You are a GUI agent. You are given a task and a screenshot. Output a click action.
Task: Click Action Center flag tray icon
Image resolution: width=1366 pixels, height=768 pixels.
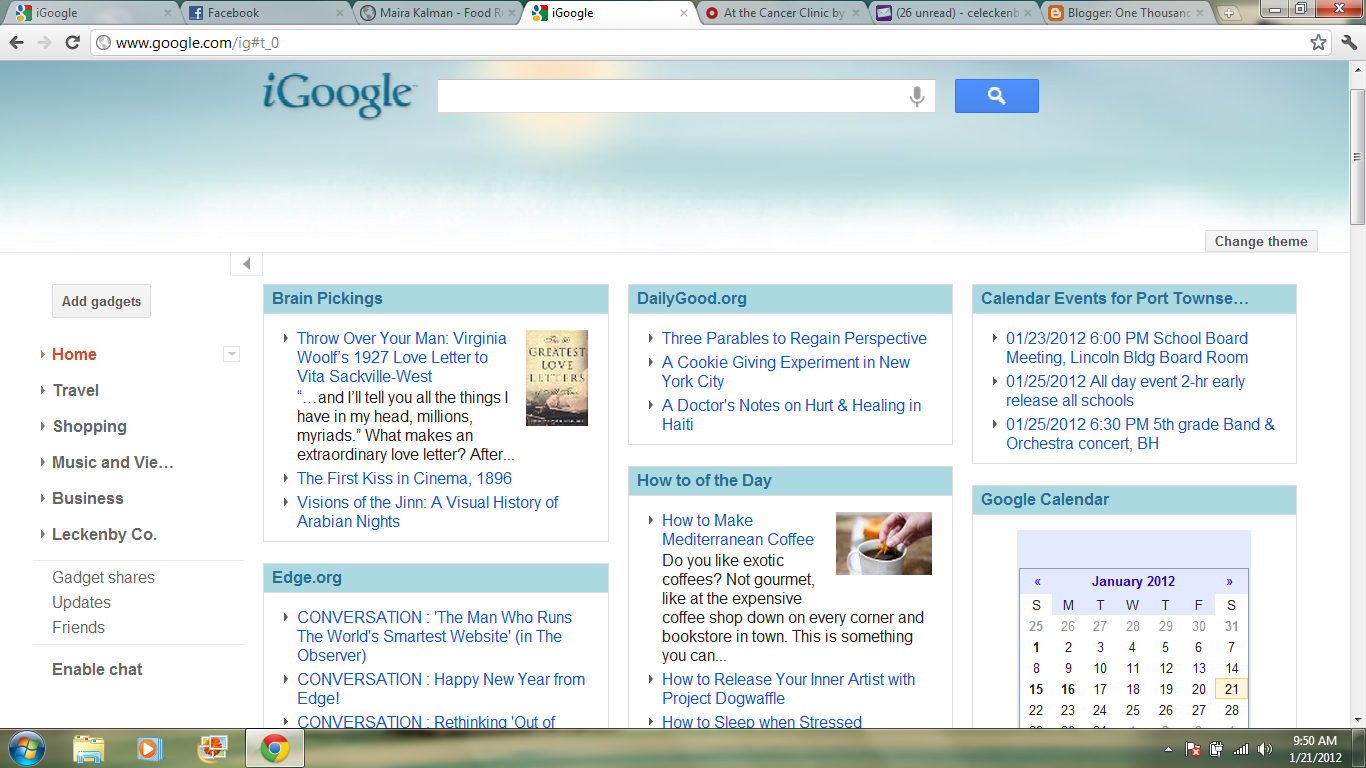[x=1193, y=749]
